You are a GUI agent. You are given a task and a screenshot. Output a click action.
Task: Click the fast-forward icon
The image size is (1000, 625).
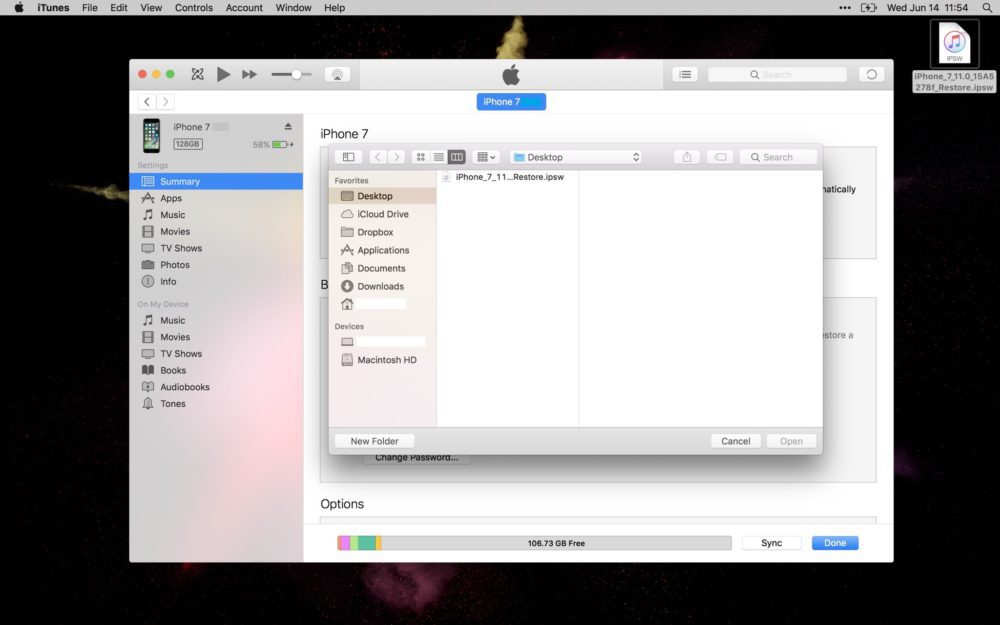[x=247, y=74]
